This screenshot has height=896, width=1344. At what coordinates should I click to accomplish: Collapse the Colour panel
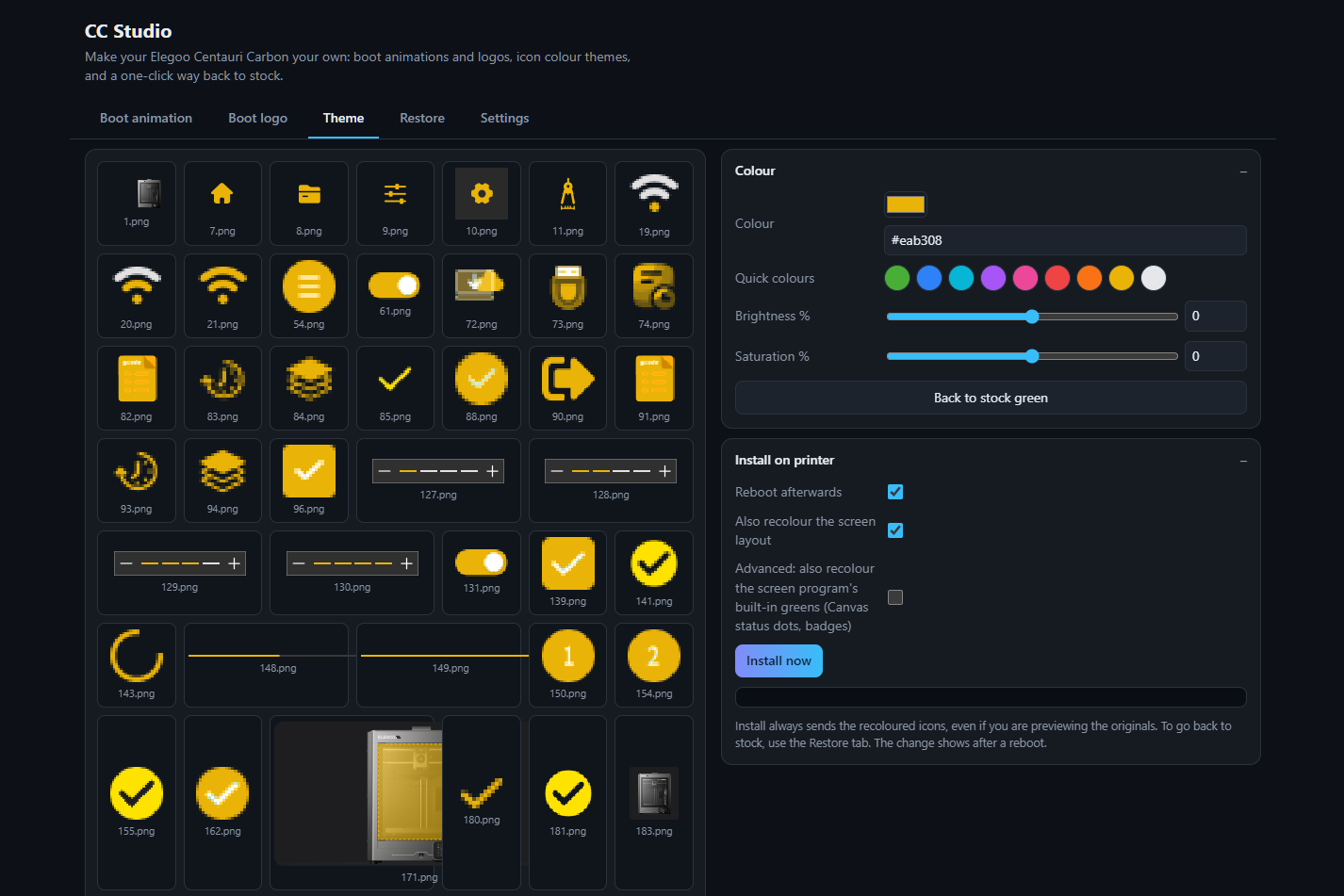[1243, 171]
